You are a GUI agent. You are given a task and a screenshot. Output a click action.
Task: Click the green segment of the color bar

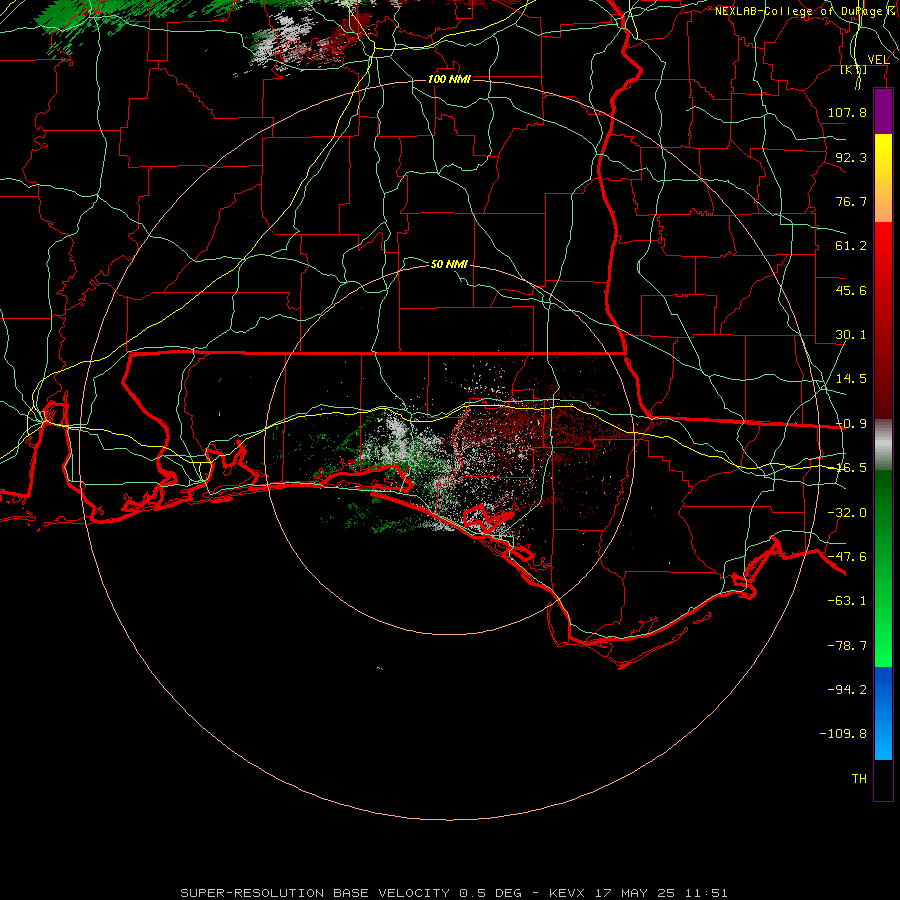(883, 568)
